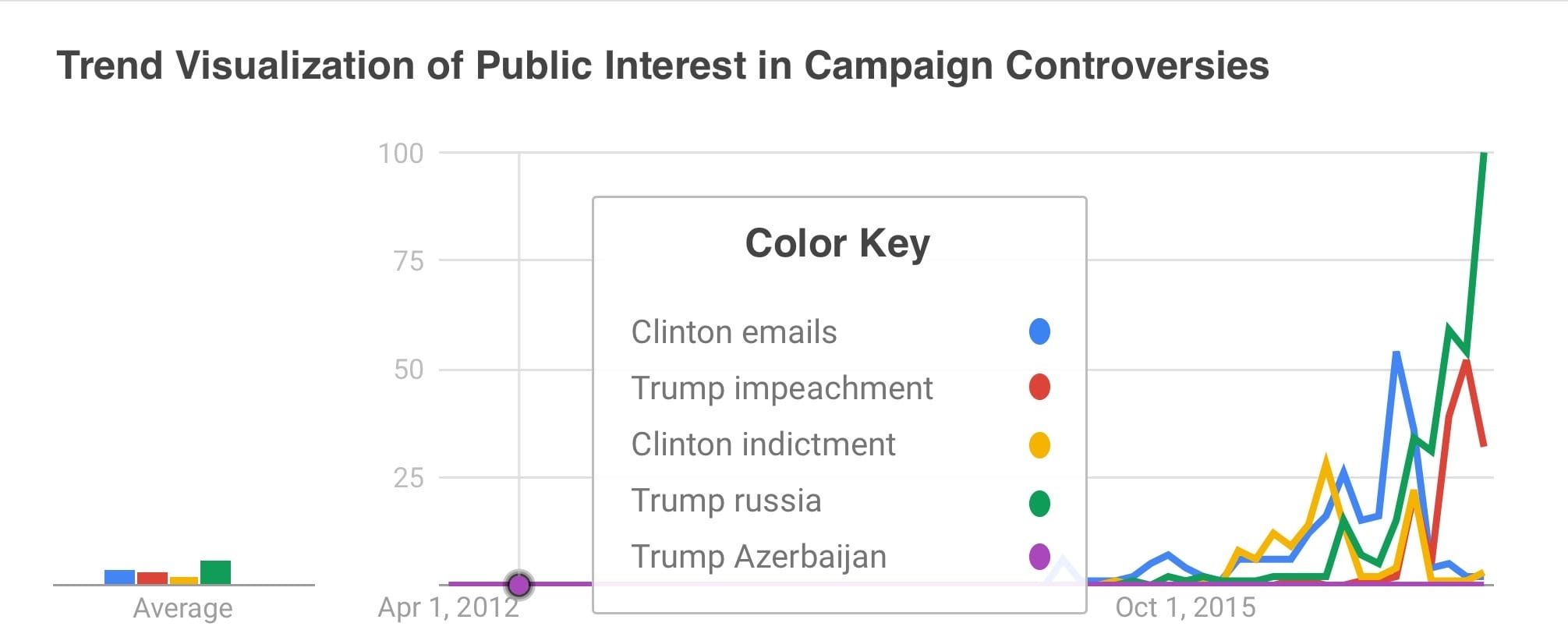Select the "Clinton indictment" legend label
This screenshot has width=1568, height=630.
[763, 444]
